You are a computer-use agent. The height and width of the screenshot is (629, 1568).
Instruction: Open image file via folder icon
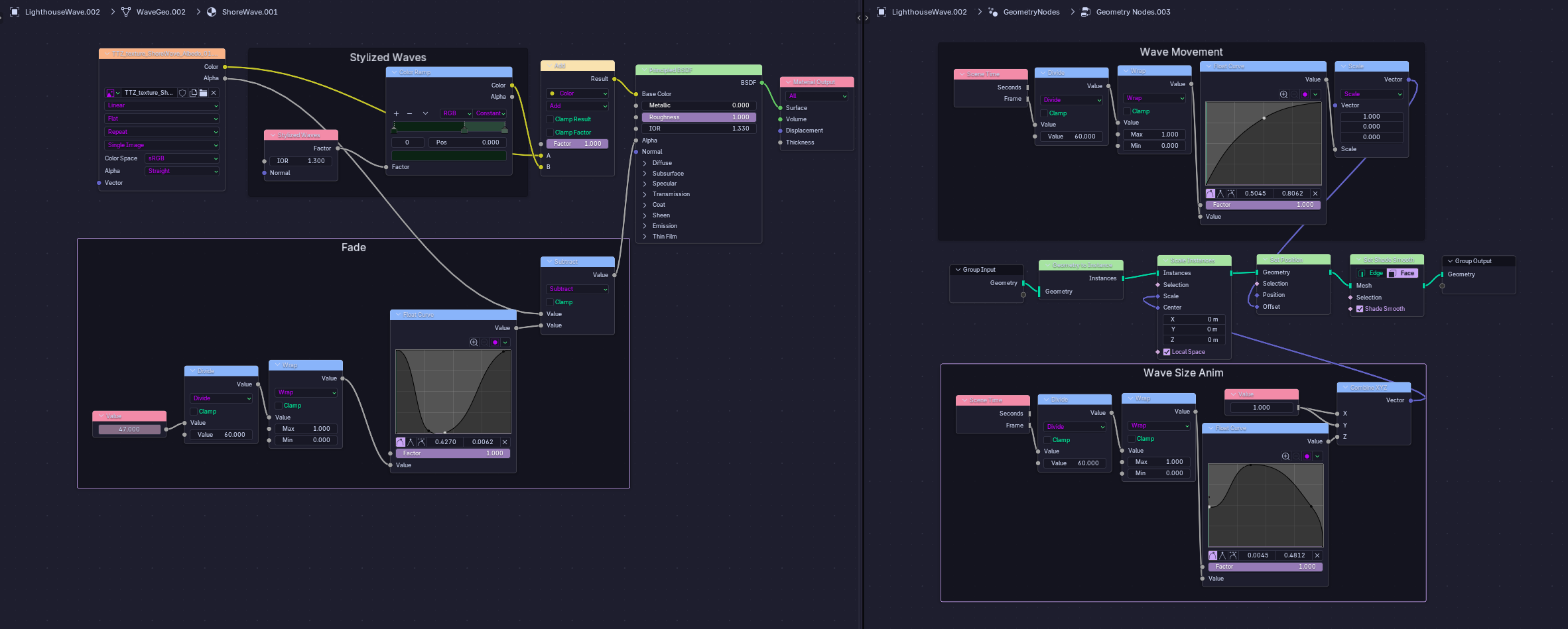[204, 93]
